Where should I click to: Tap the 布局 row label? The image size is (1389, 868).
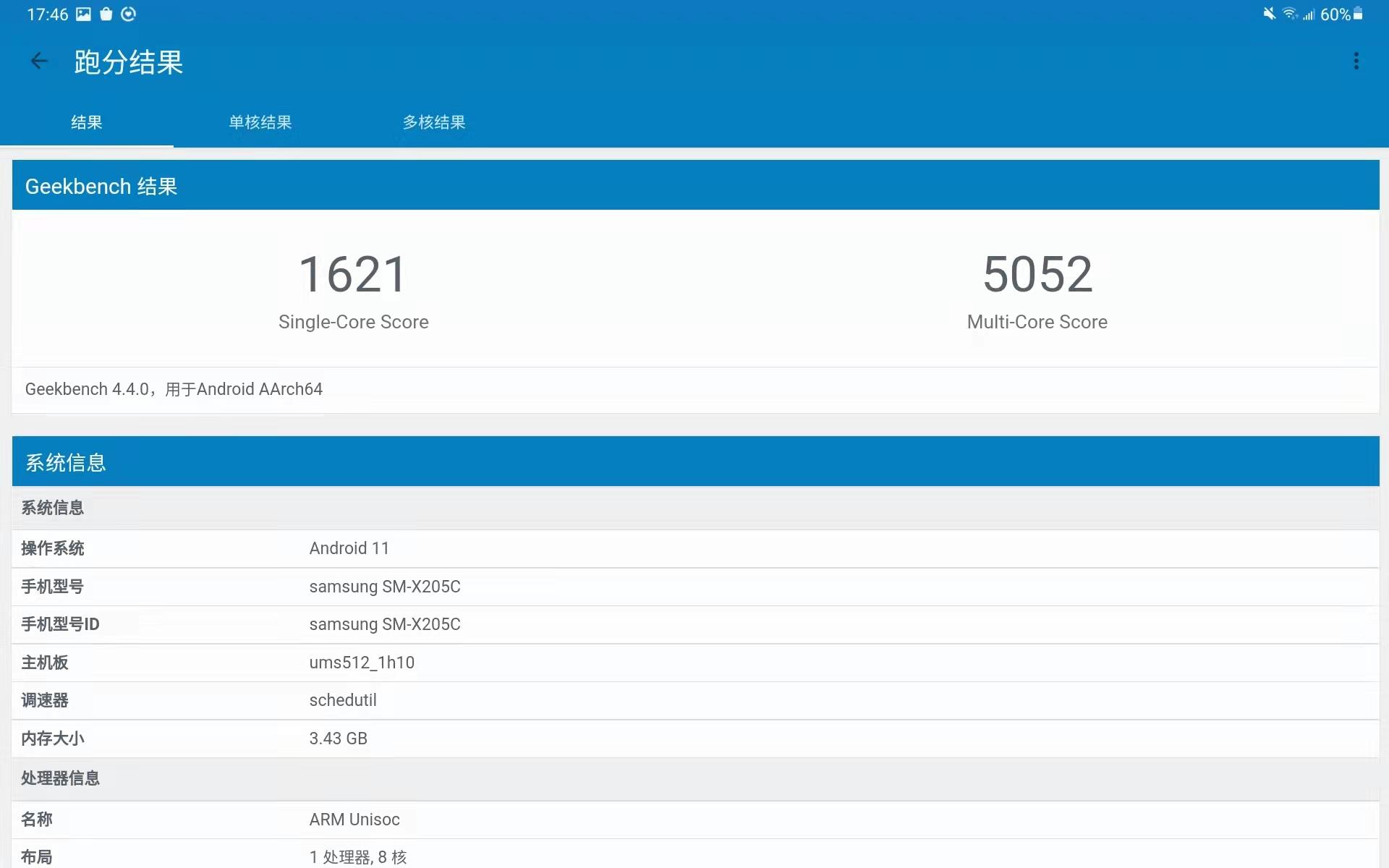[x=37, y=857]
